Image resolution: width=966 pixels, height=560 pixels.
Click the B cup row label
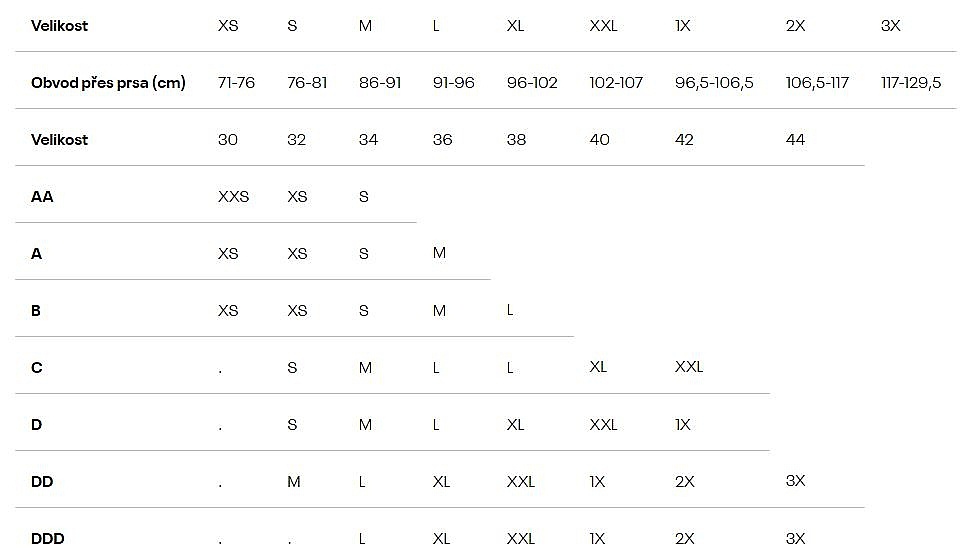point(36,311)
